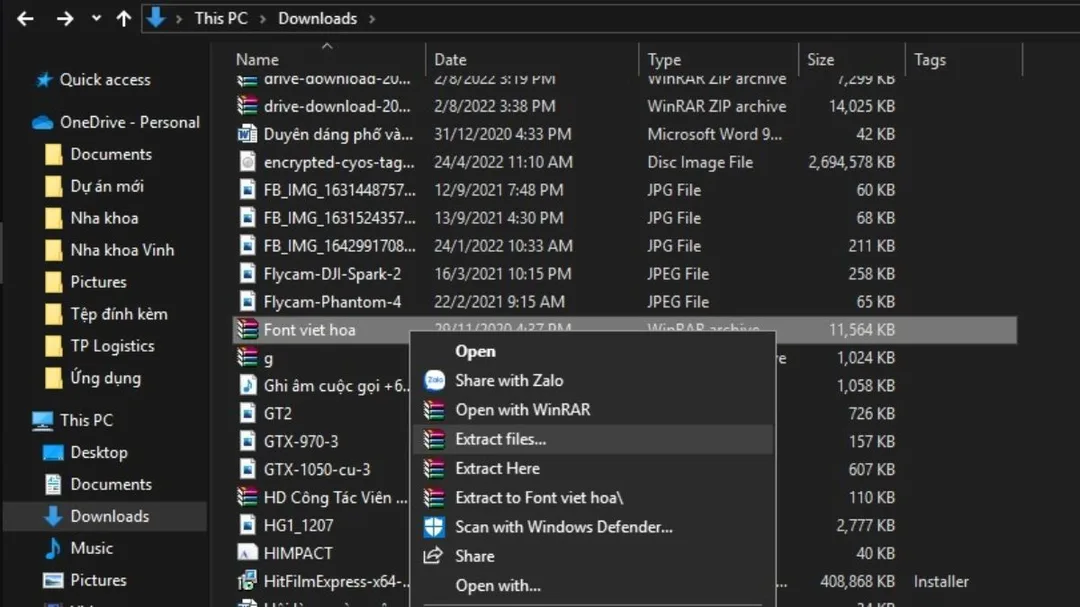Click the disc image icon of encrypted-cyos-tag
The width and height of the screenshot is (1080, 607).
[245, 162]
